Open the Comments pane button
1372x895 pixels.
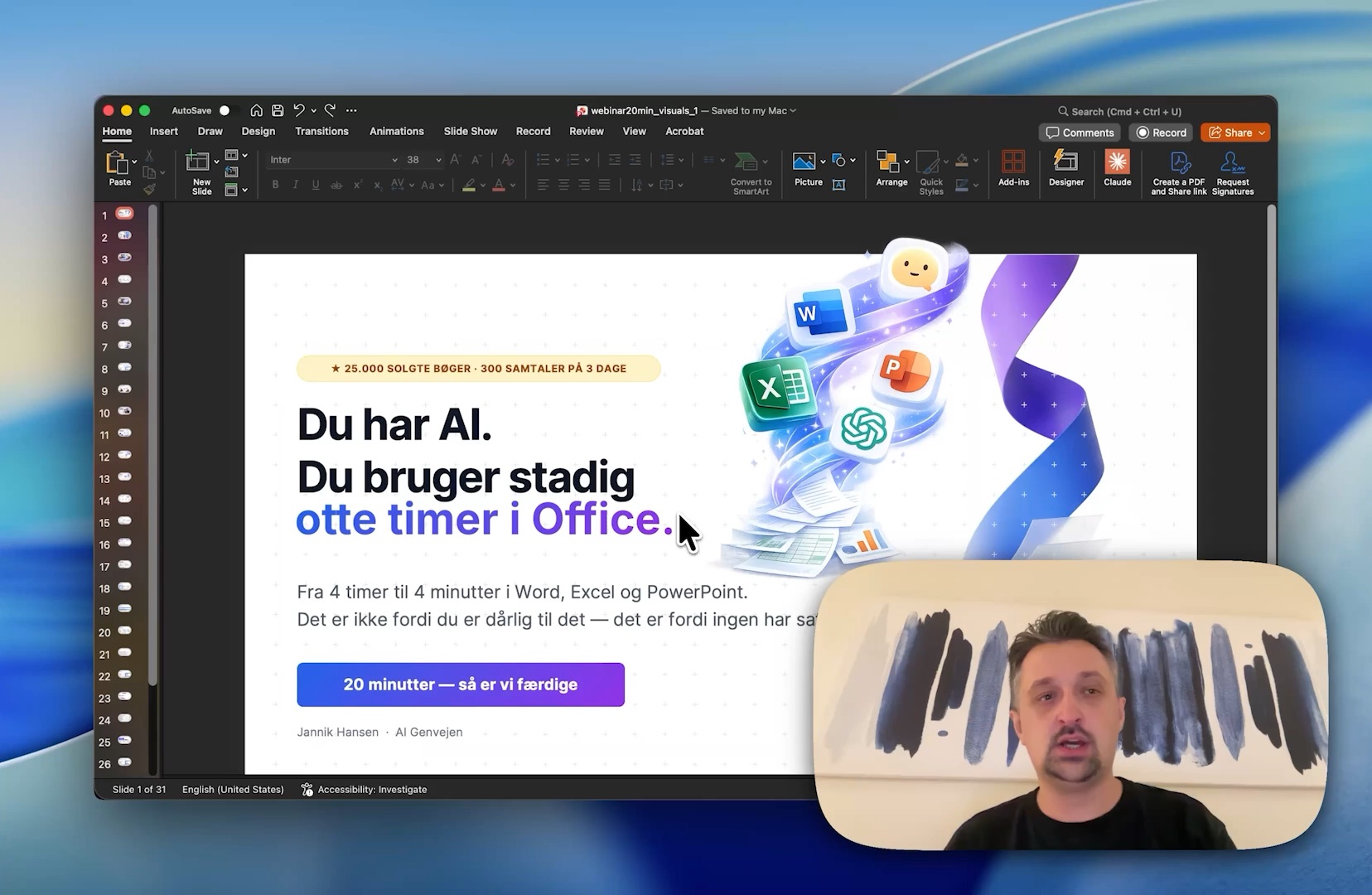click(x=1080, y=133)
